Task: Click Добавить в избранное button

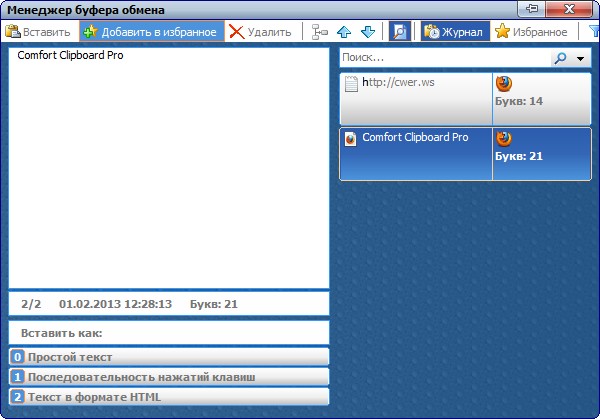Action: coord(152,32)
